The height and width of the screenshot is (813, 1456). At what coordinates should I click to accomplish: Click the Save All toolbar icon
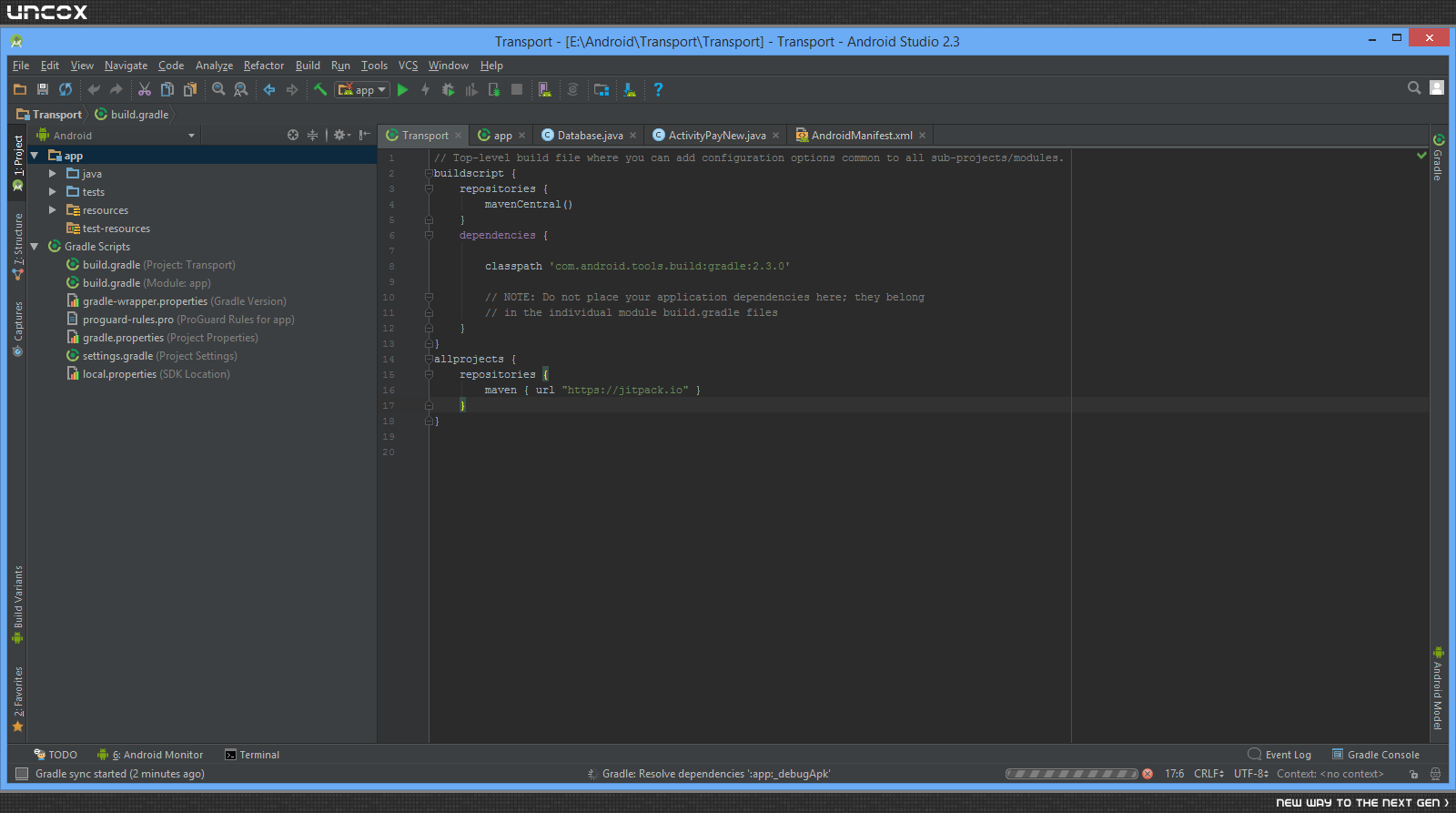43,89
